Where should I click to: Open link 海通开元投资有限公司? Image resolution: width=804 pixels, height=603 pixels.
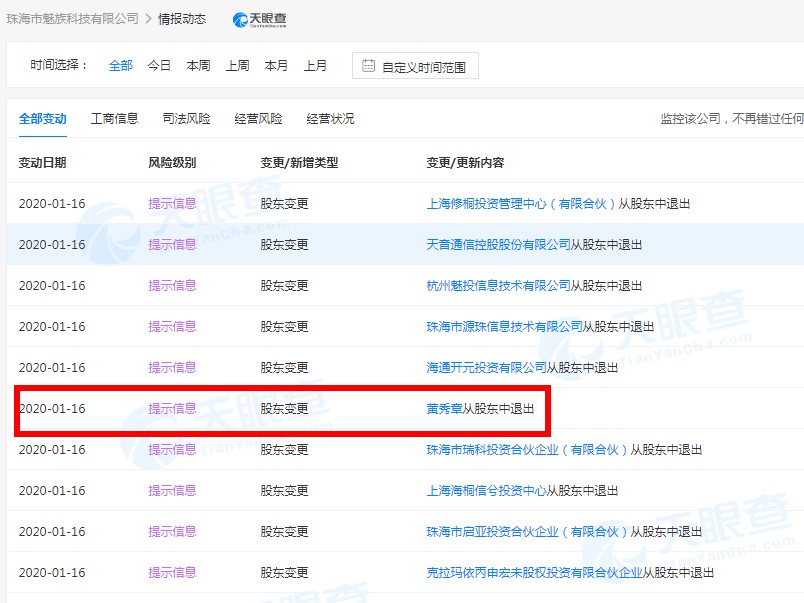click(486, 368)
